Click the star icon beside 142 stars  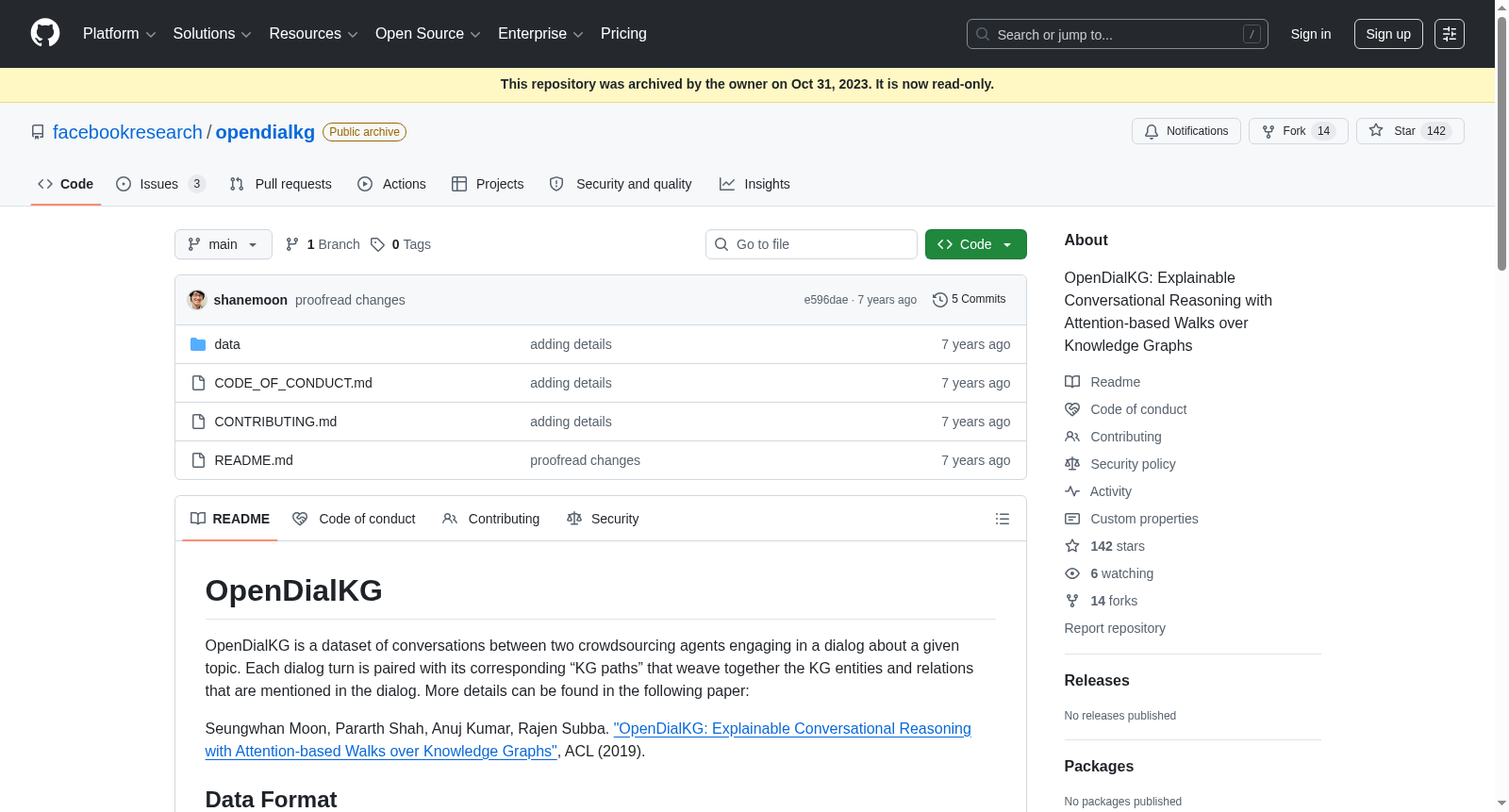click(x=1072, y=546)
